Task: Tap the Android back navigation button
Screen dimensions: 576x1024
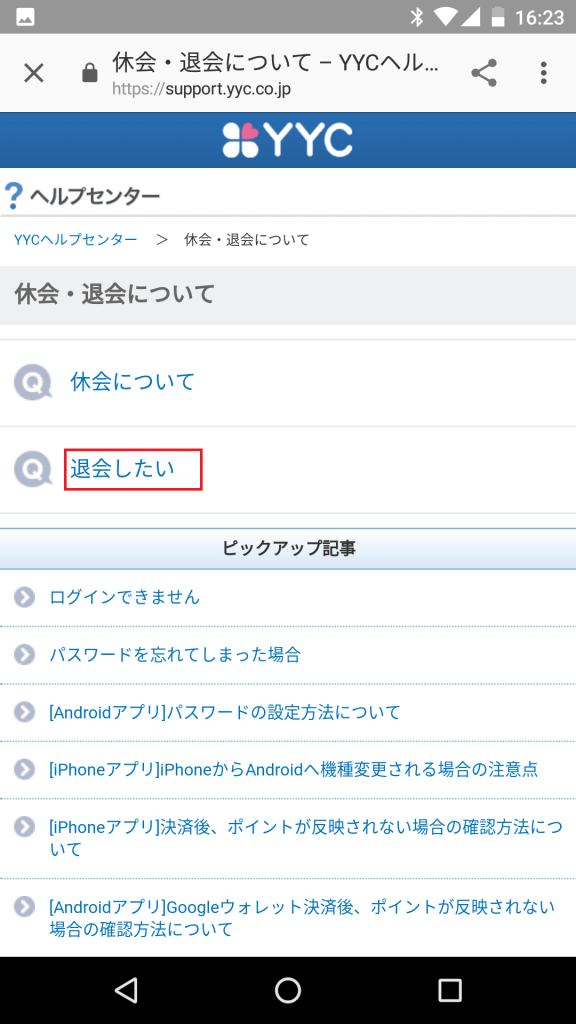Action: click(x=125, y=990)
